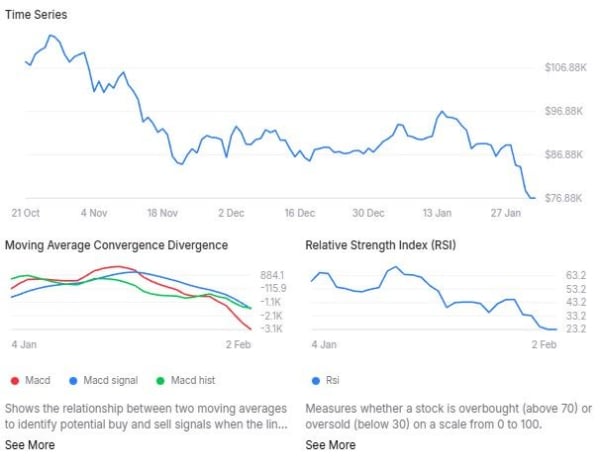Viewport: 600px width, 470px height.
Task: Click the Time Series heading
Action: tap(38, 15)
